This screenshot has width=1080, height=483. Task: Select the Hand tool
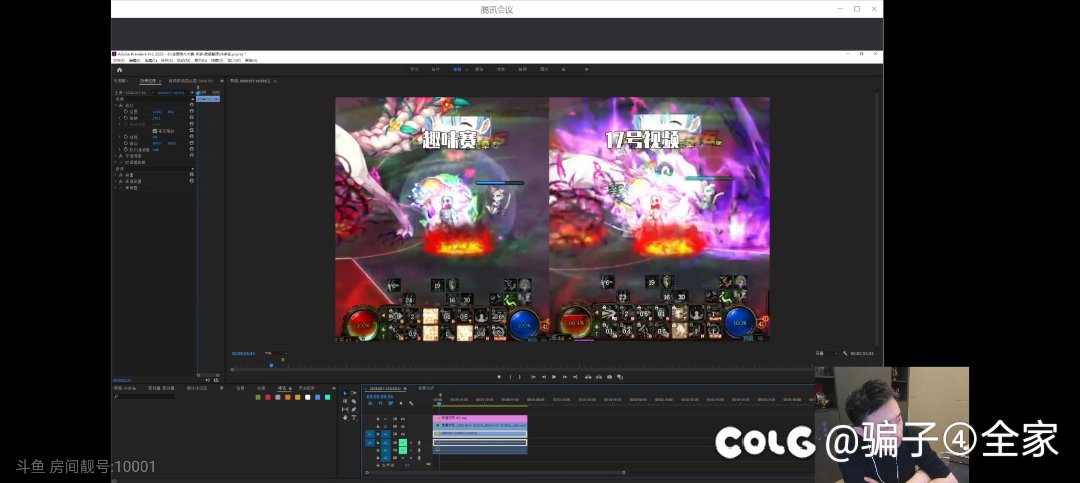point(345,418)
